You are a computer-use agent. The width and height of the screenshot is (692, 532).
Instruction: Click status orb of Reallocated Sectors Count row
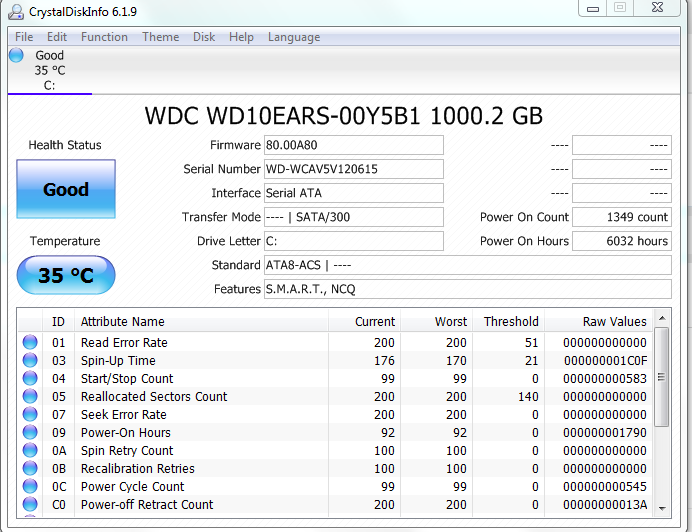[x=30, y=396]
